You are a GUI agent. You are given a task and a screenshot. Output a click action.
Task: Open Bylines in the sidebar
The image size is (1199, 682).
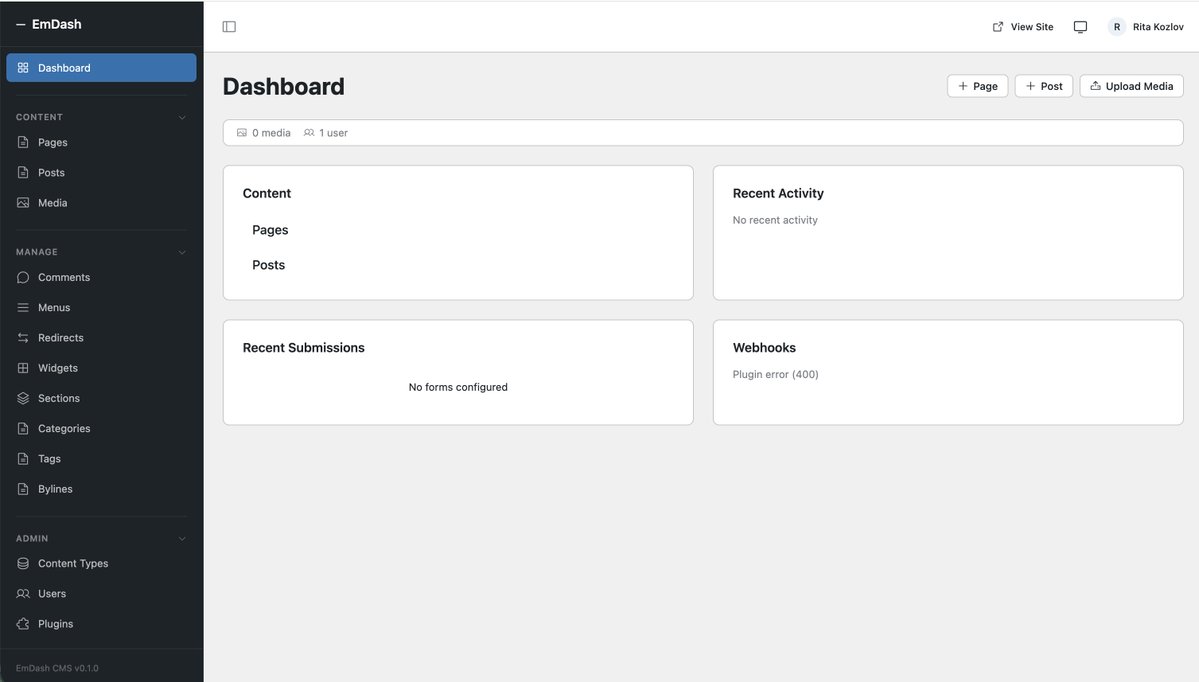point(101,489)
